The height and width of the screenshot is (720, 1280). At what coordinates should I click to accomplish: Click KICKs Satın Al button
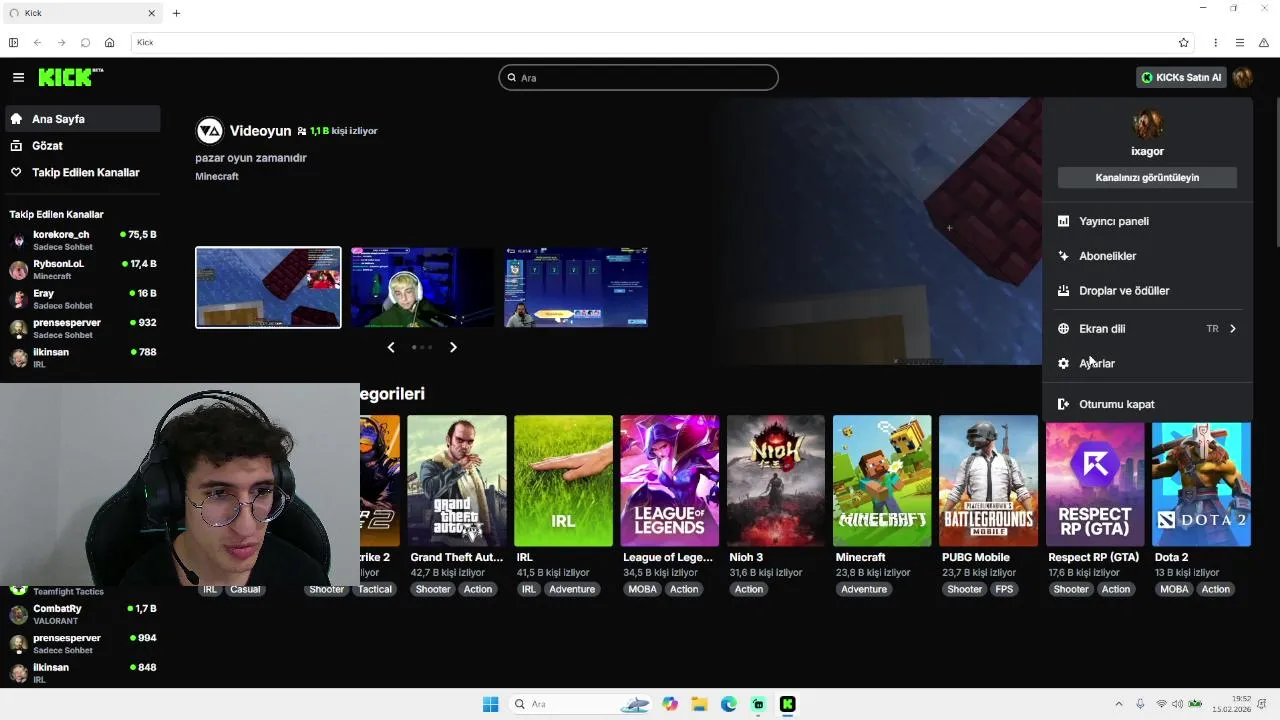coord(1181,77)
